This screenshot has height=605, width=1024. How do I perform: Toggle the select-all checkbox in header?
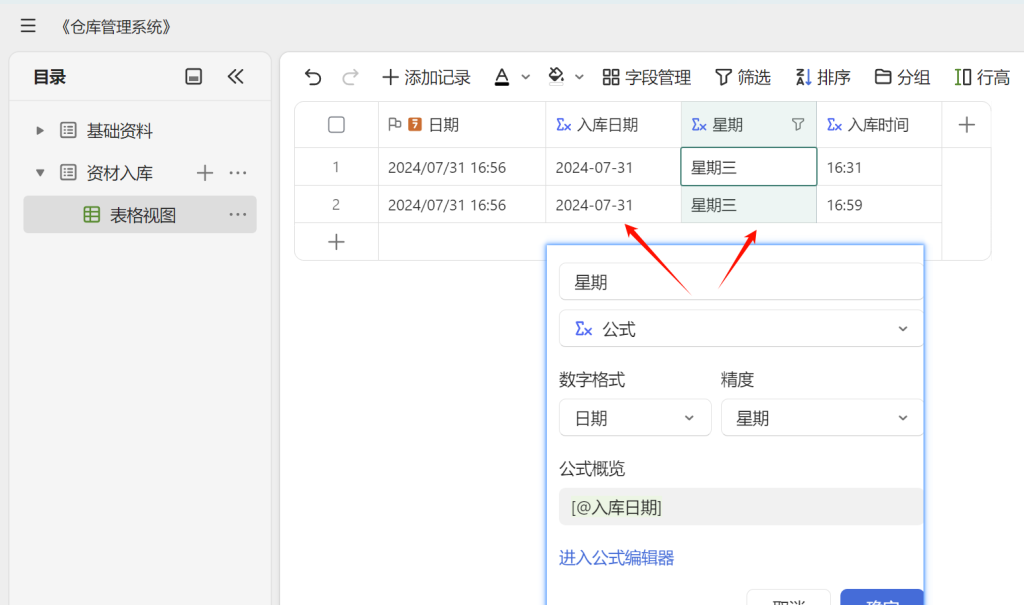point(336,125)
